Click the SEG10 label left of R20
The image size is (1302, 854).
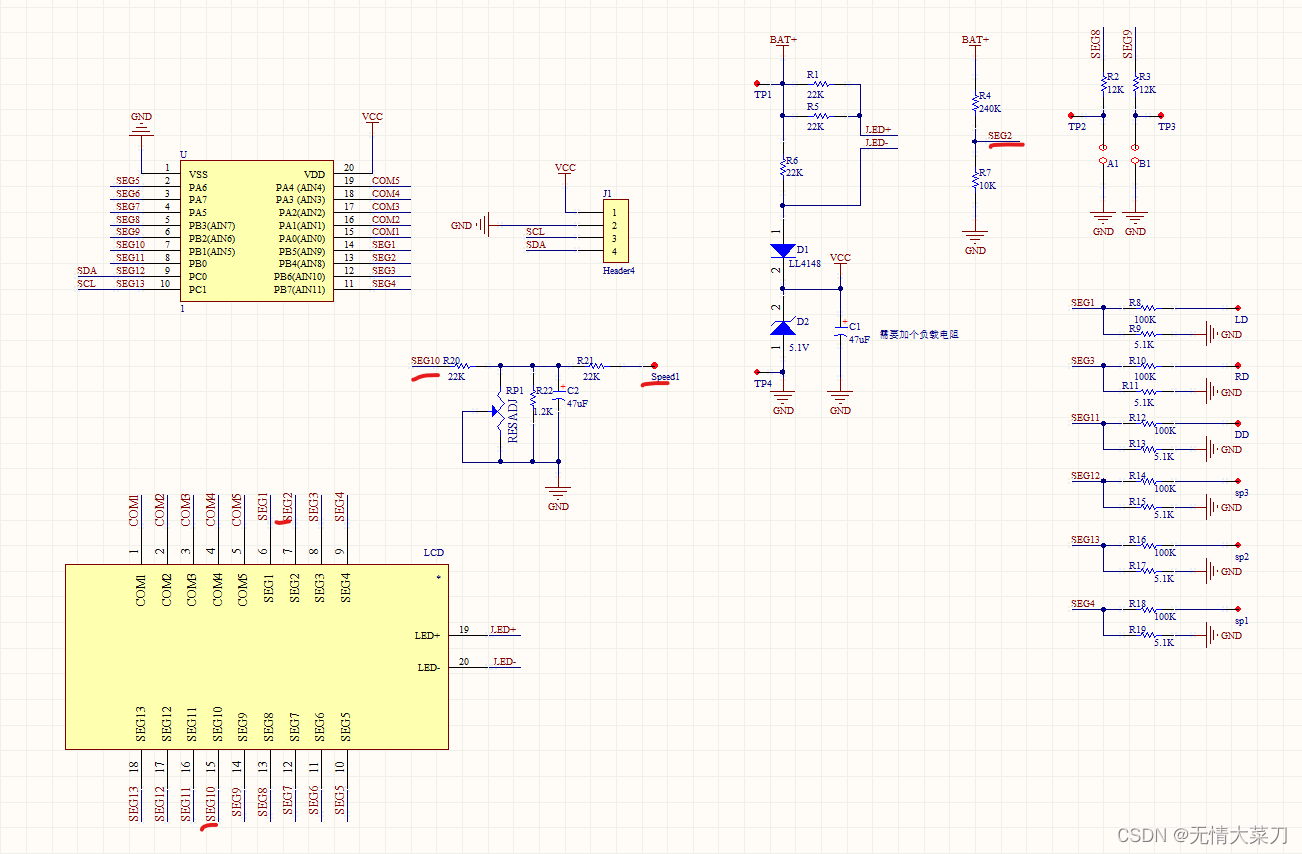(425, 361)
